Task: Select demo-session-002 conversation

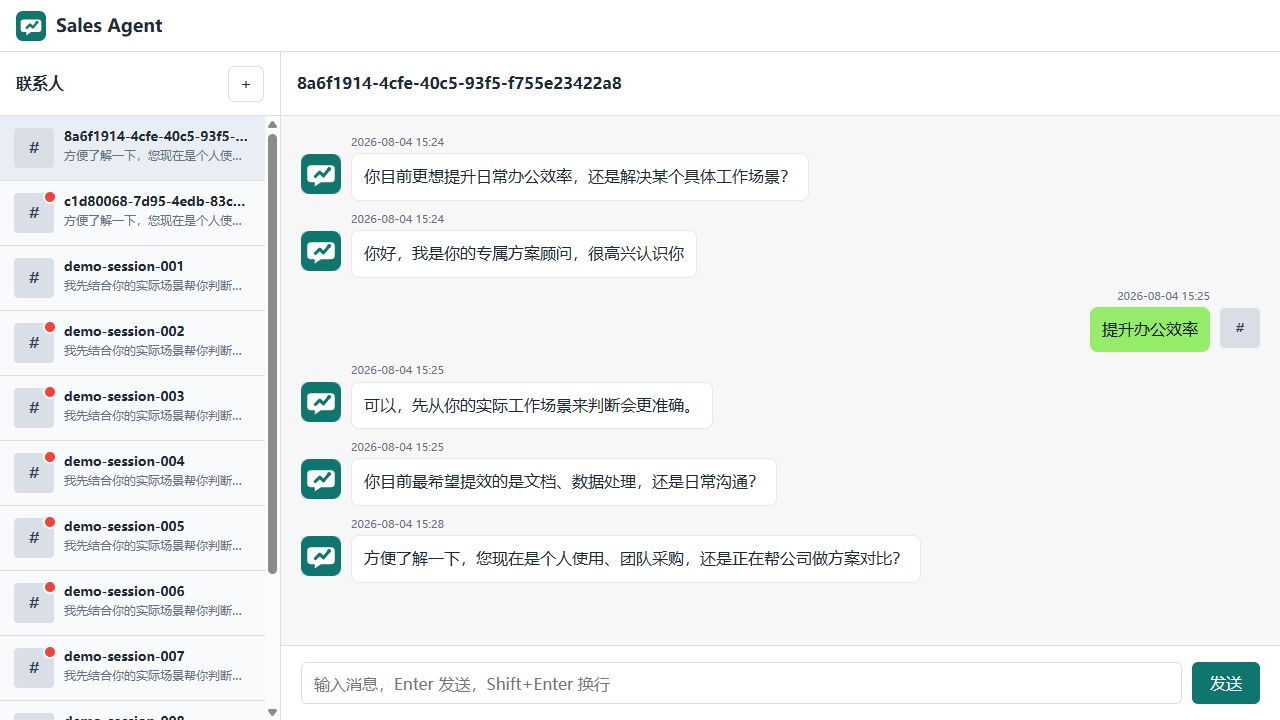Action: click(x=133, y=343)
